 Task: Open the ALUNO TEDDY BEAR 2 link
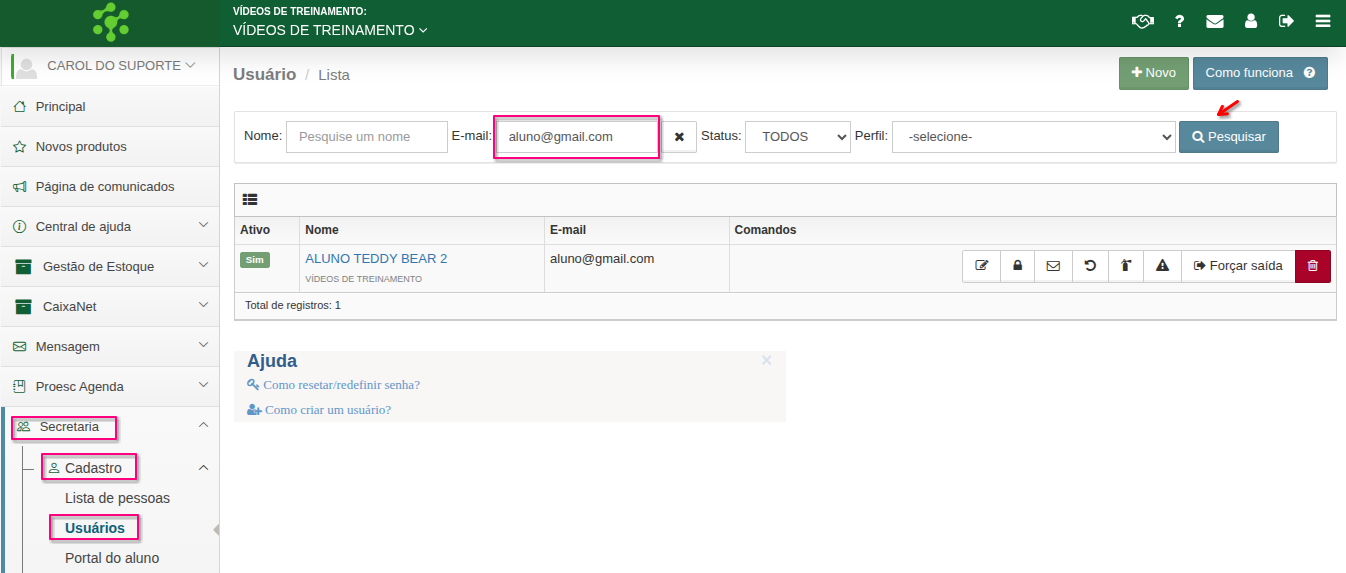376,258
